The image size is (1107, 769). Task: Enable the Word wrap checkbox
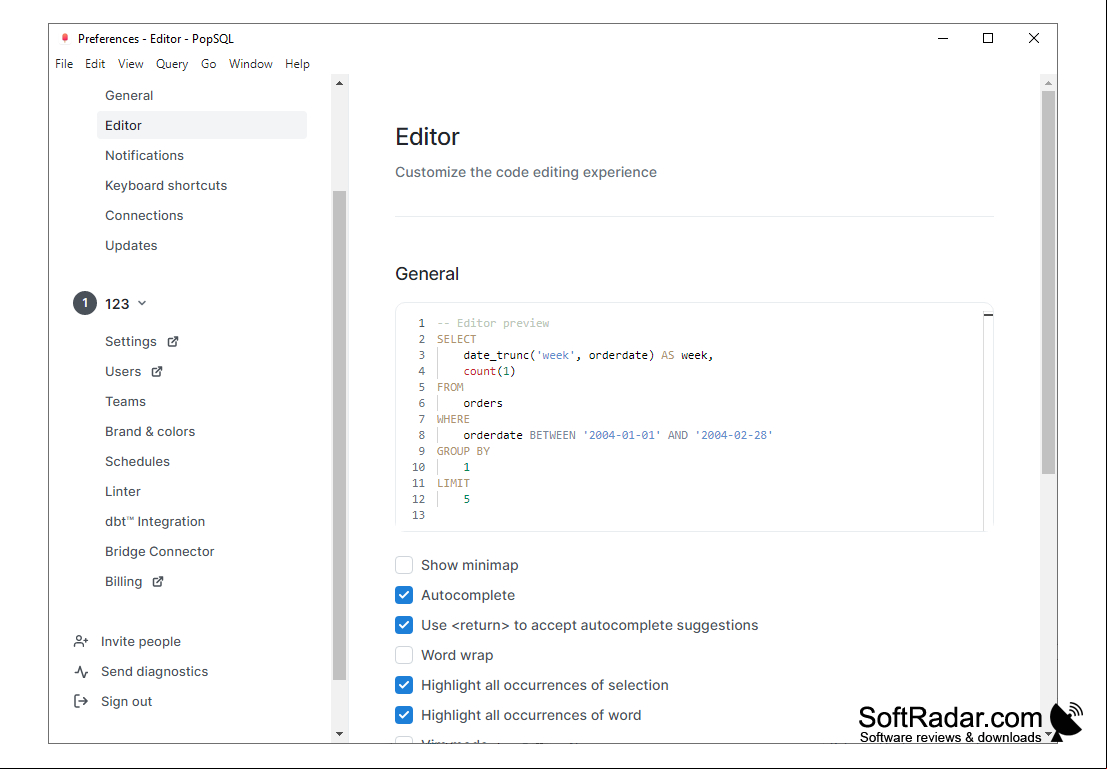(x=404, y=655)
